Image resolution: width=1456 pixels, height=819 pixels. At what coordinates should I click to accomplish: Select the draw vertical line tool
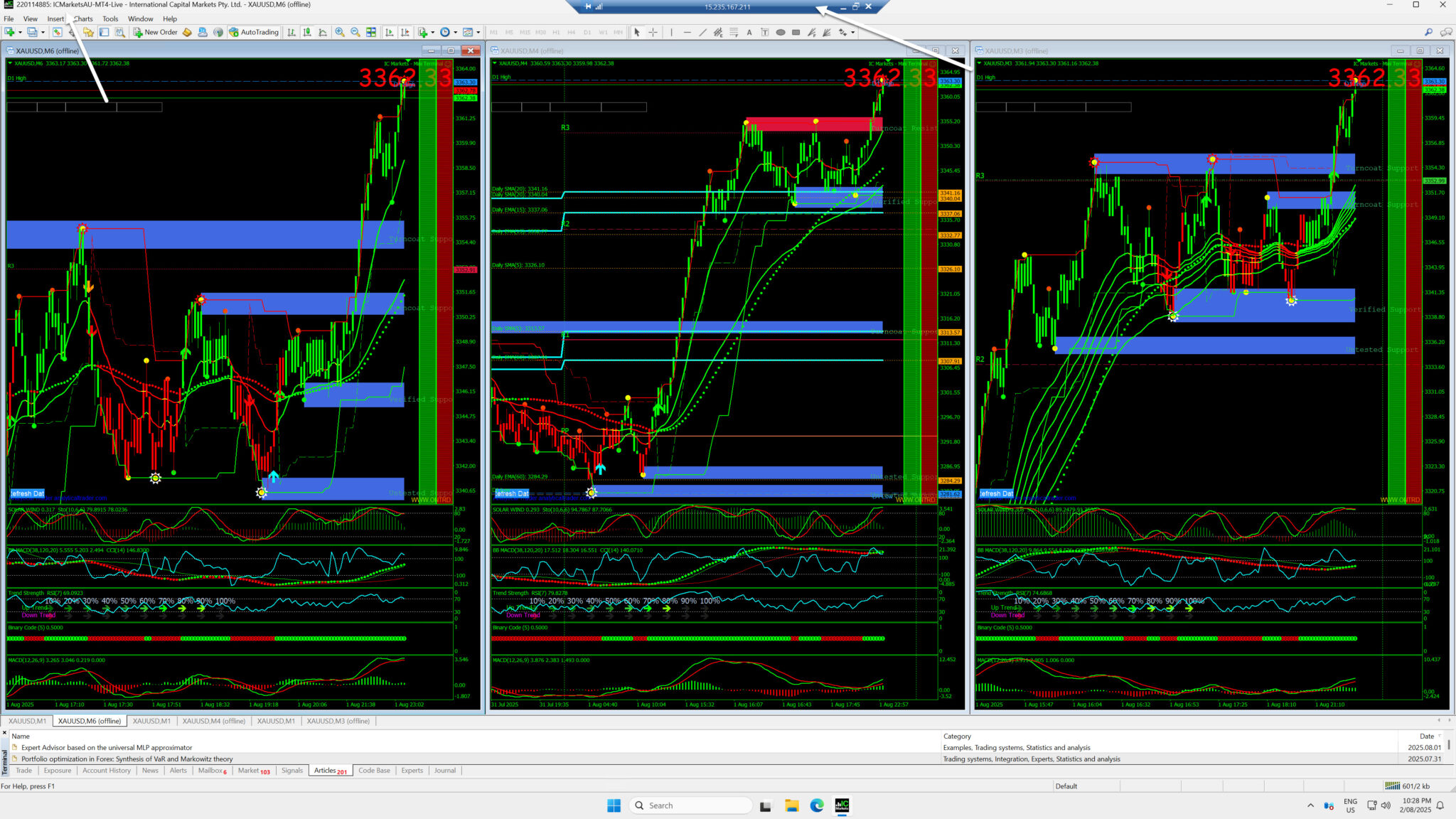click(671, 32)
